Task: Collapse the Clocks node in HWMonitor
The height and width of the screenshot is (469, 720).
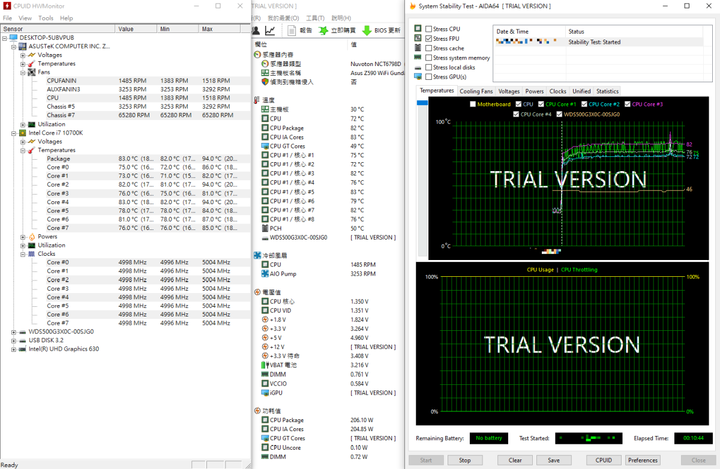Action: 23,254
